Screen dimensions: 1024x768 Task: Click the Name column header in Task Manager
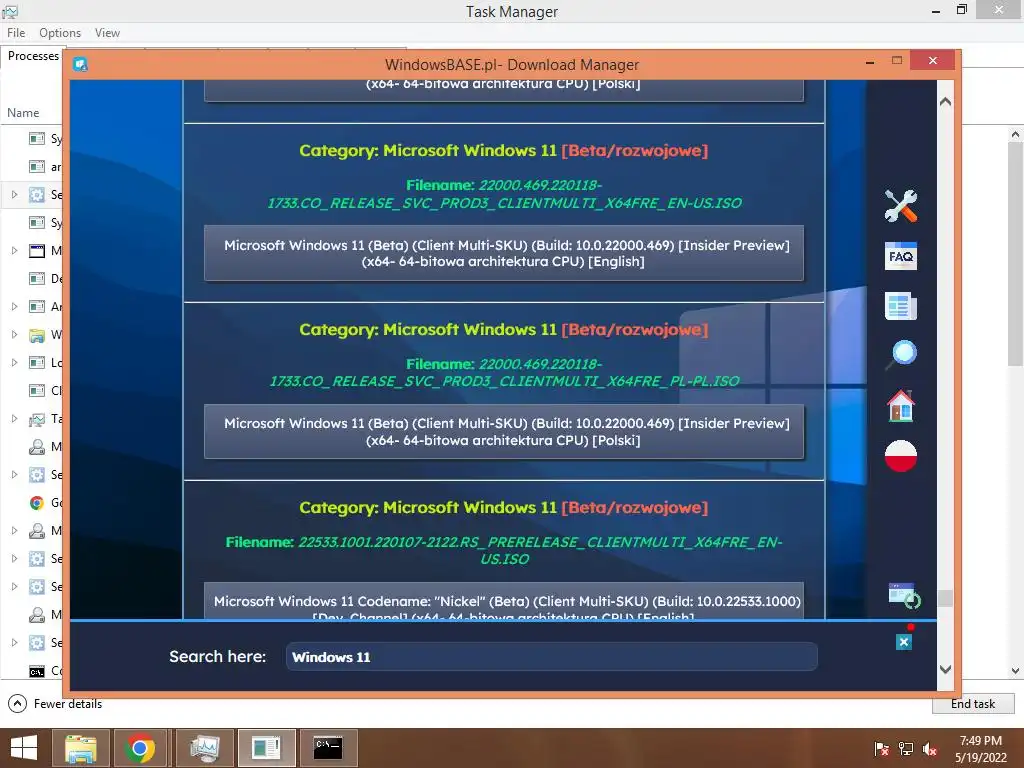coord(24,113)
